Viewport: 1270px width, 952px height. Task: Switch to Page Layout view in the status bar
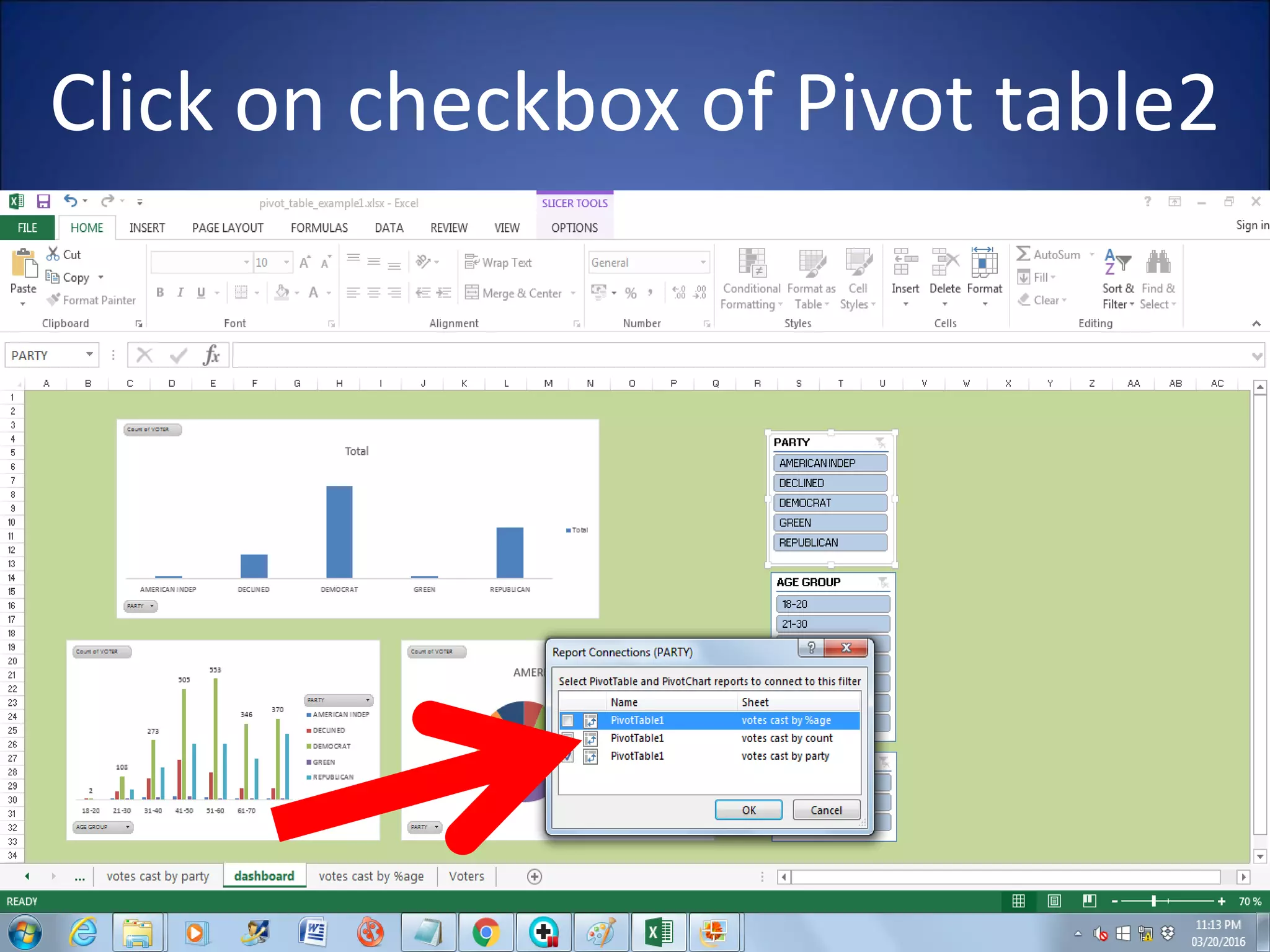1054,901
